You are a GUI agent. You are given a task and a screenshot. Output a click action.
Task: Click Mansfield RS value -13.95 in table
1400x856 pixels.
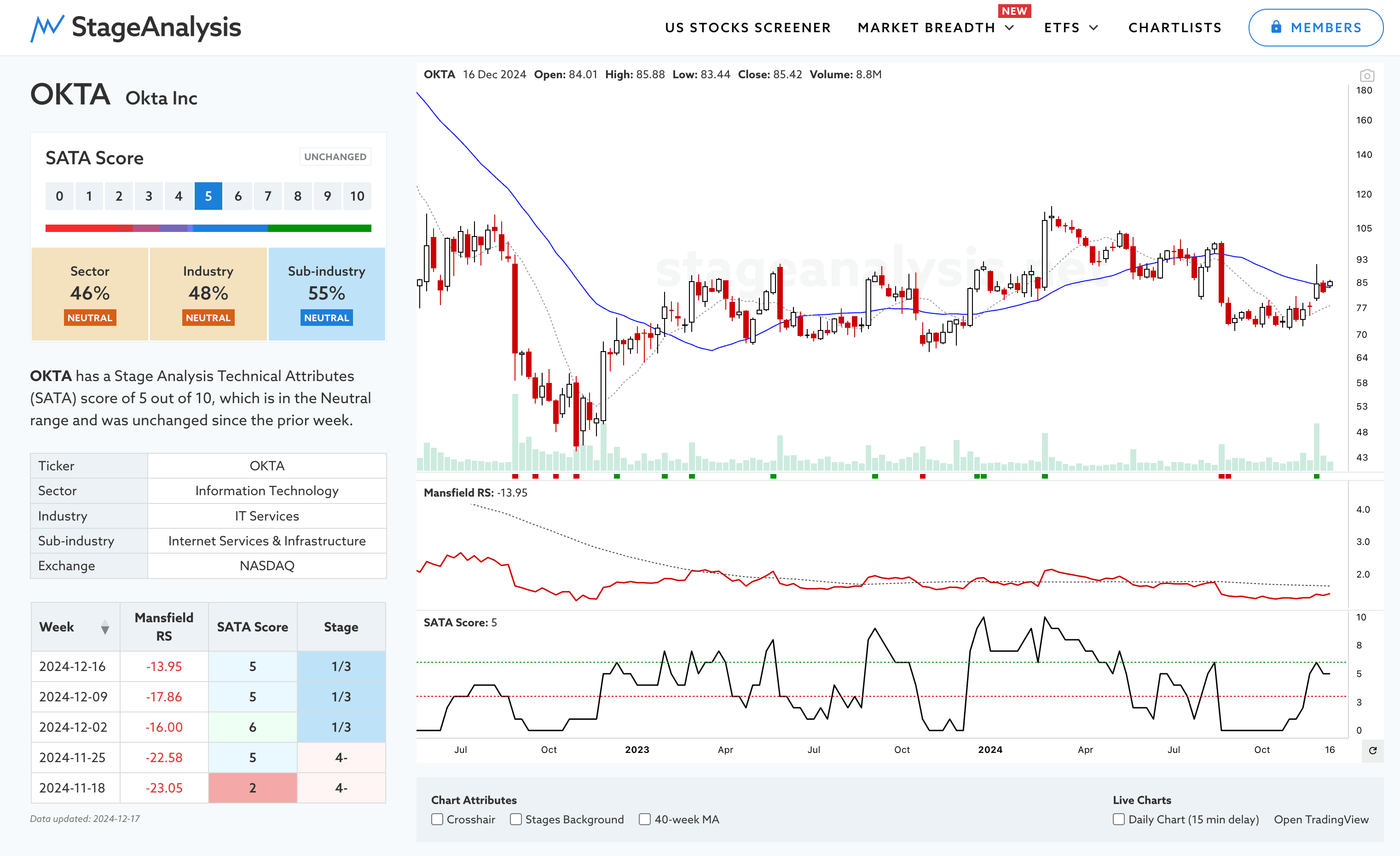coord(164,666)
